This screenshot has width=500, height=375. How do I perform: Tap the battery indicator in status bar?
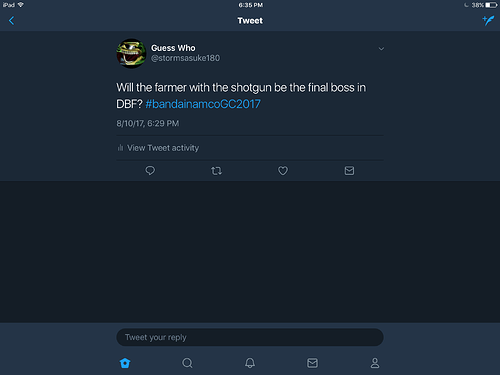[x=491, y=5]
